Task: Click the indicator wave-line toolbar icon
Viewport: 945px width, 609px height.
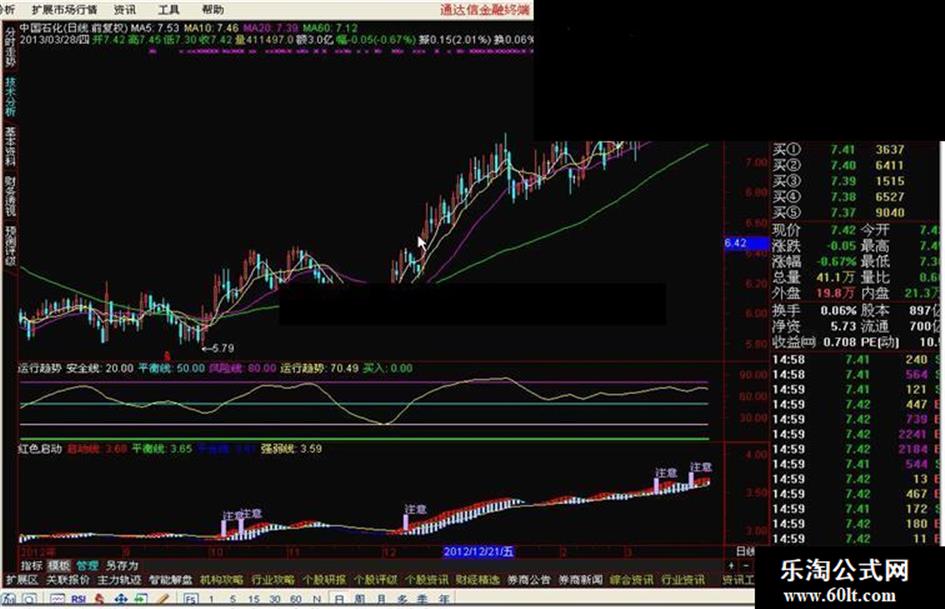Action: [x=57, y=599]
